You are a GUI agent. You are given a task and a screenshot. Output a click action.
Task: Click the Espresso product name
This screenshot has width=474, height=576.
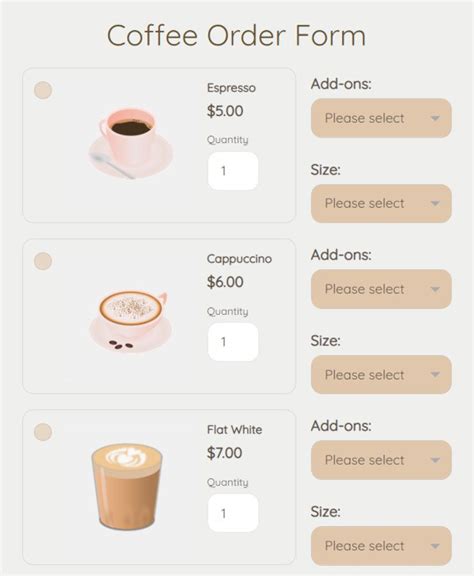click(231, 88)
